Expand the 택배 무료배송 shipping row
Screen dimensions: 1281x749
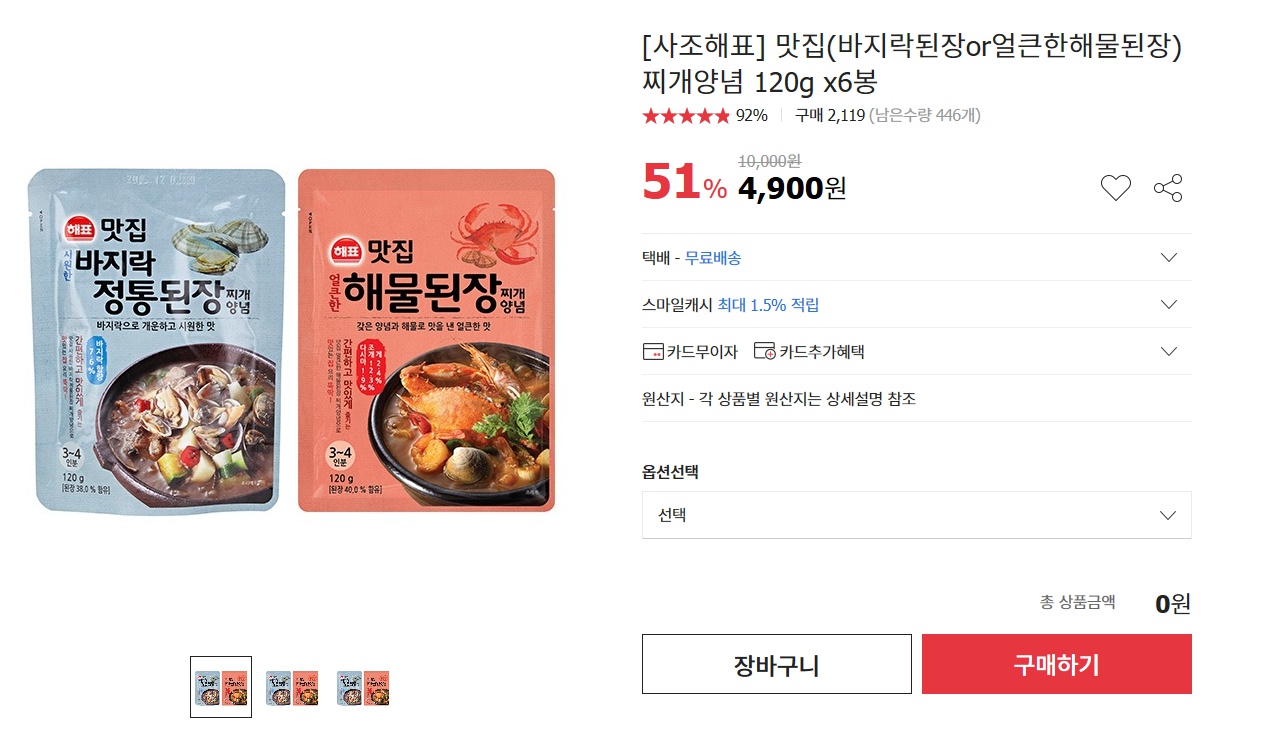pos(1168,258)
